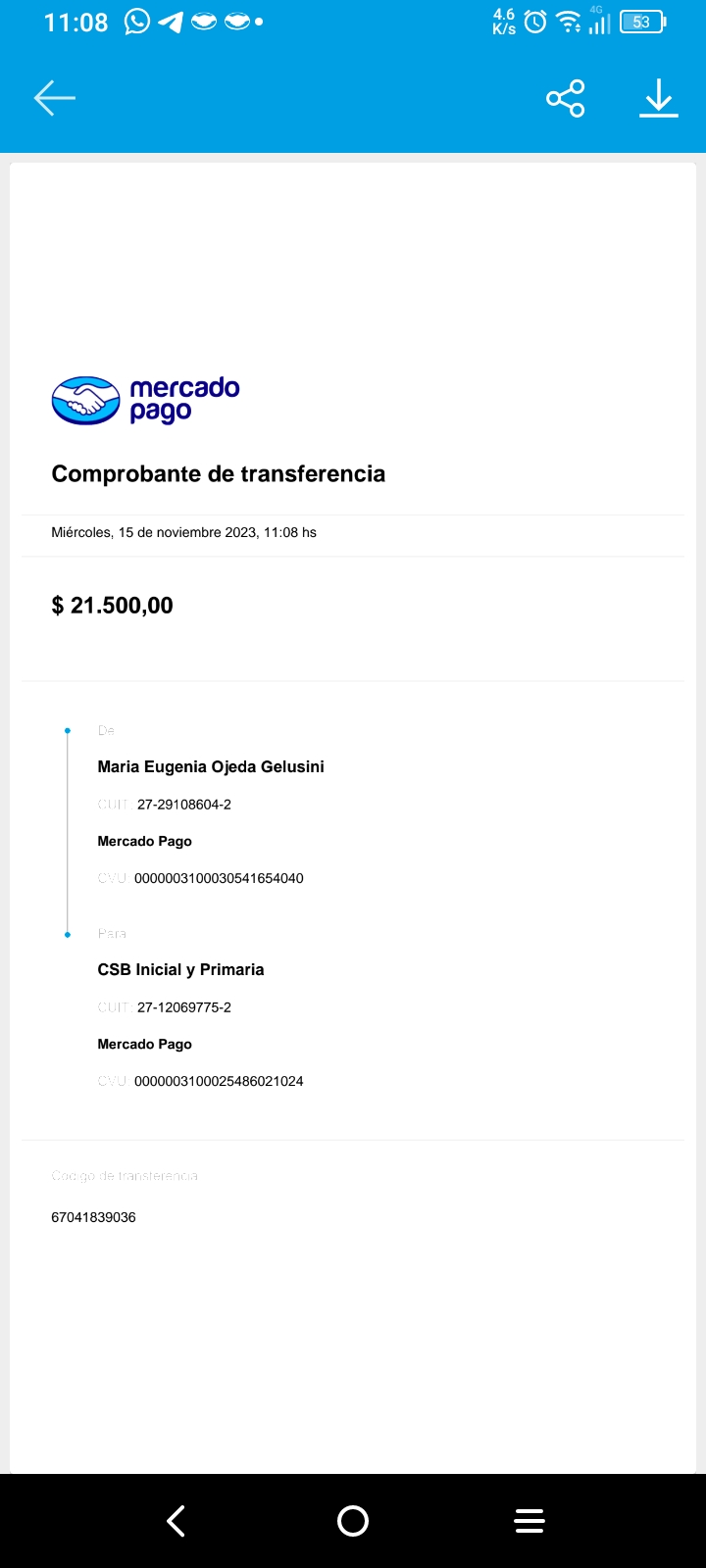Tap sender name Maria Eugenia Ojeda Gelusini
Screen dimensions: 706x1568
point(211,766)
